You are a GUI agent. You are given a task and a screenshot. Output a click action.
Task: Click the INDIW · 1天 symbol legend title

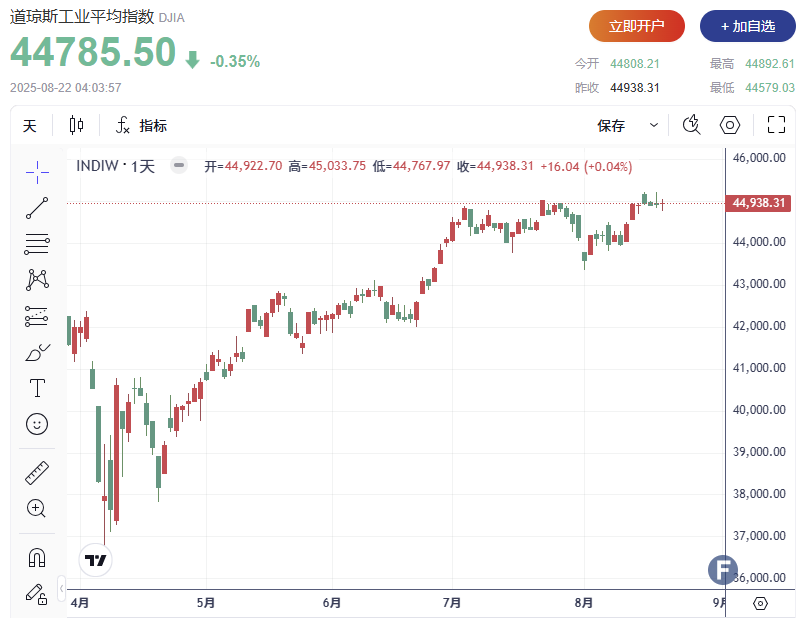[x=115, y=166]
